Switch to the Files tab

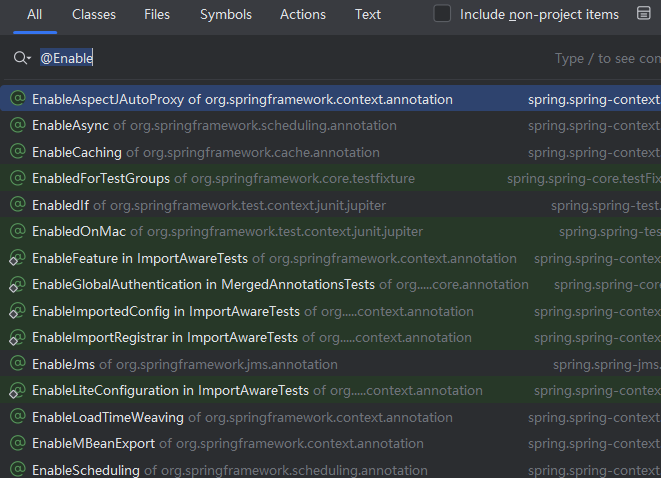pos(157,15)
